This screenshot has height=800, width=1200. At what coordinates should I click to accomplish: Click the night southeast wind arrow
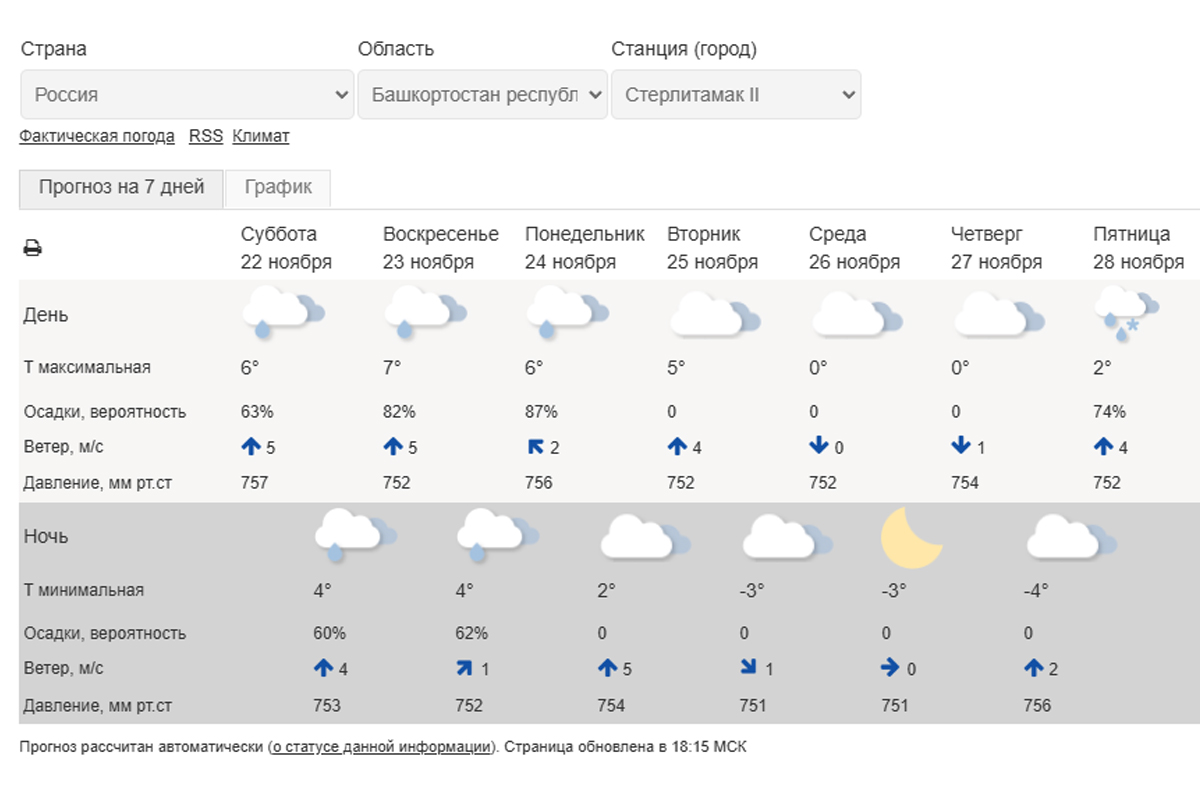pos(748,668)
